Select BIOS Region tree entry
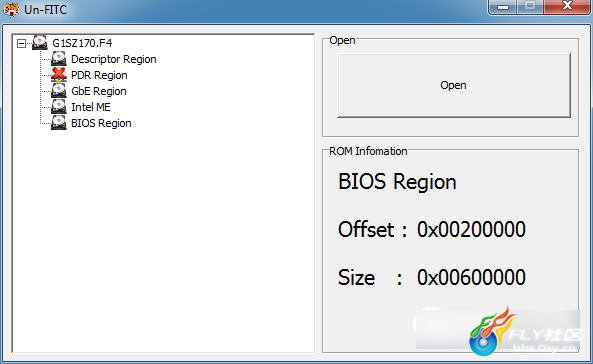Screen dimensions: 593x364 coord(101,123)
